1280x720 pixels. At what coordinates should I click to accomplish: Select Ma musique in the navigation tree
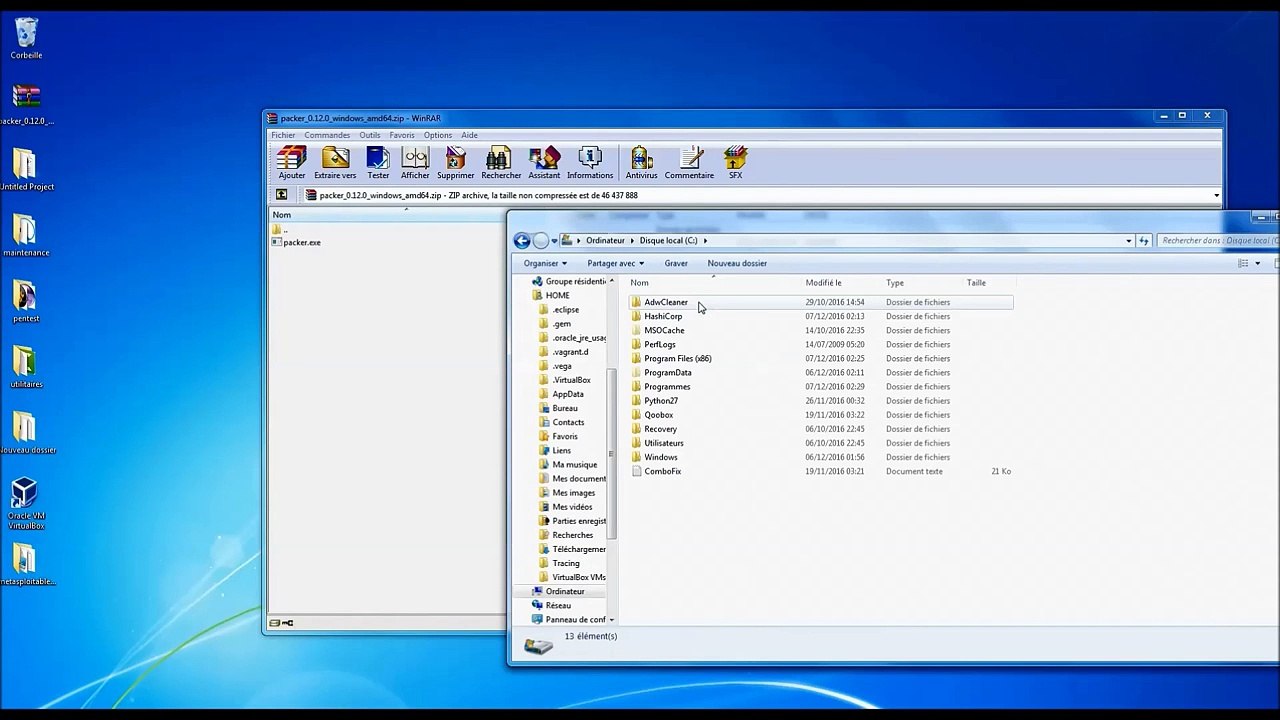[574, 464]
